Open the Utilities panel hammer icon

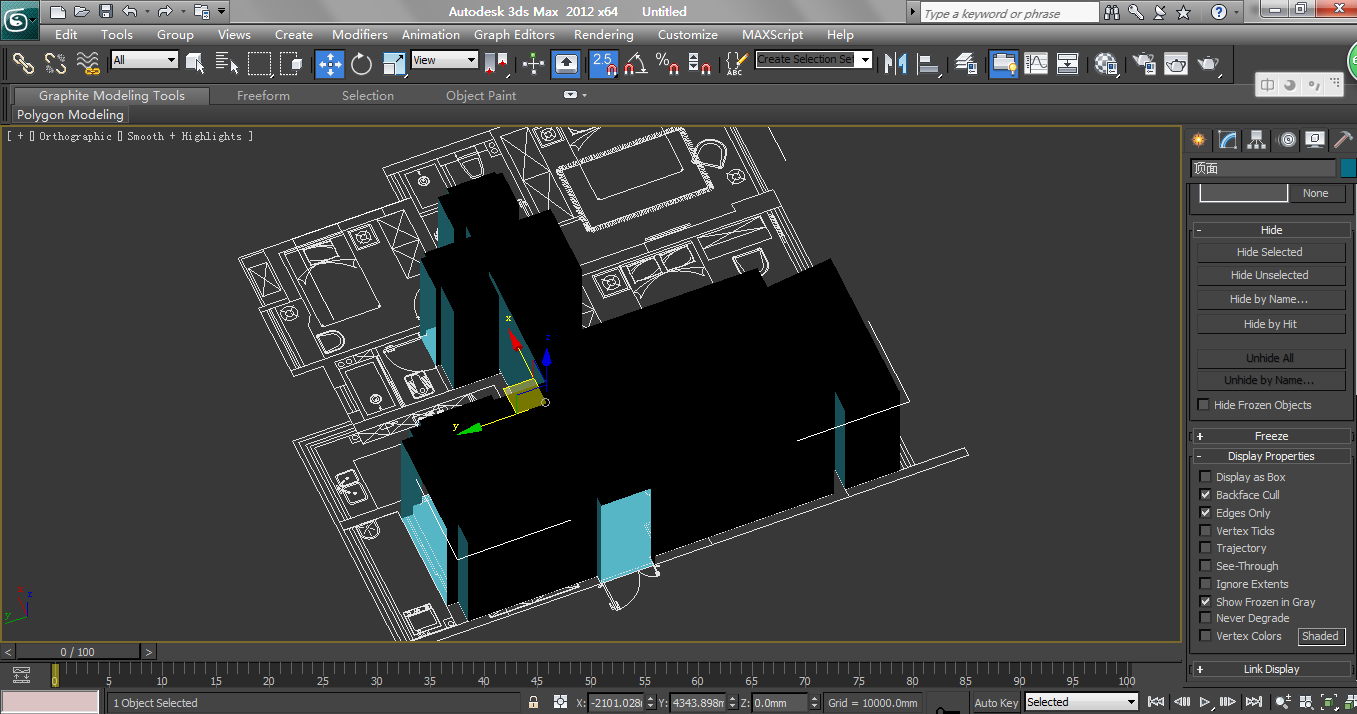pos(1342,140)
